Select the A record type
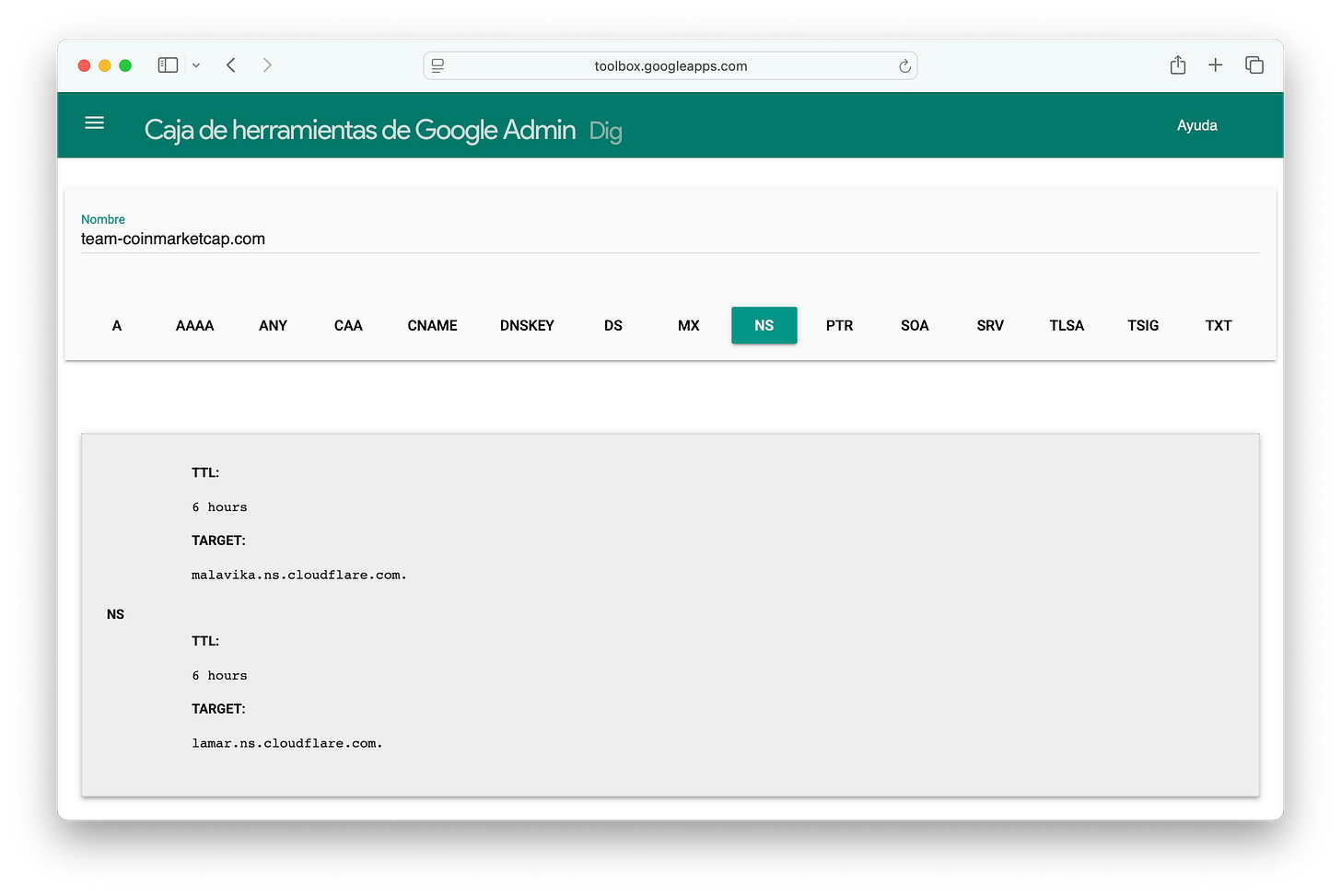The image size is (1341, 896). tap(117, 326)
